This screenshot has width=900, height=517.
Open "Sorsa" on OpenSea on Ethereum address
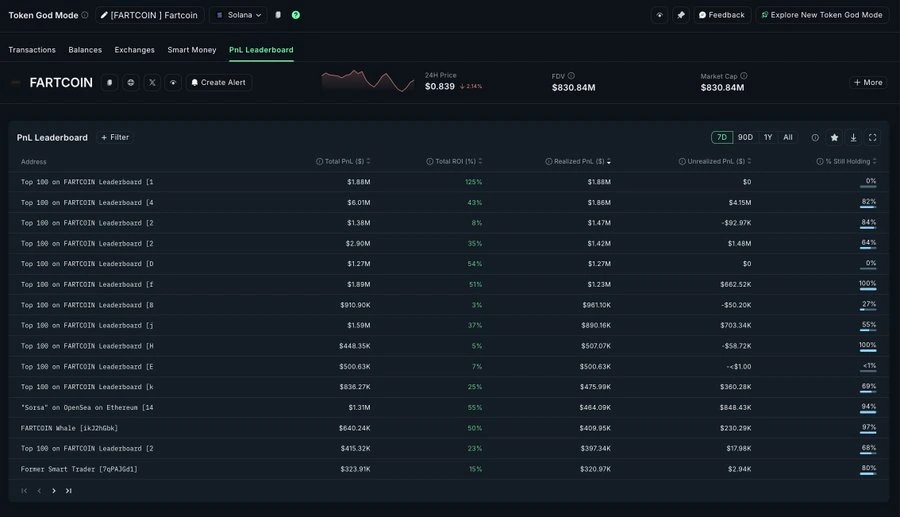point(87,407)
